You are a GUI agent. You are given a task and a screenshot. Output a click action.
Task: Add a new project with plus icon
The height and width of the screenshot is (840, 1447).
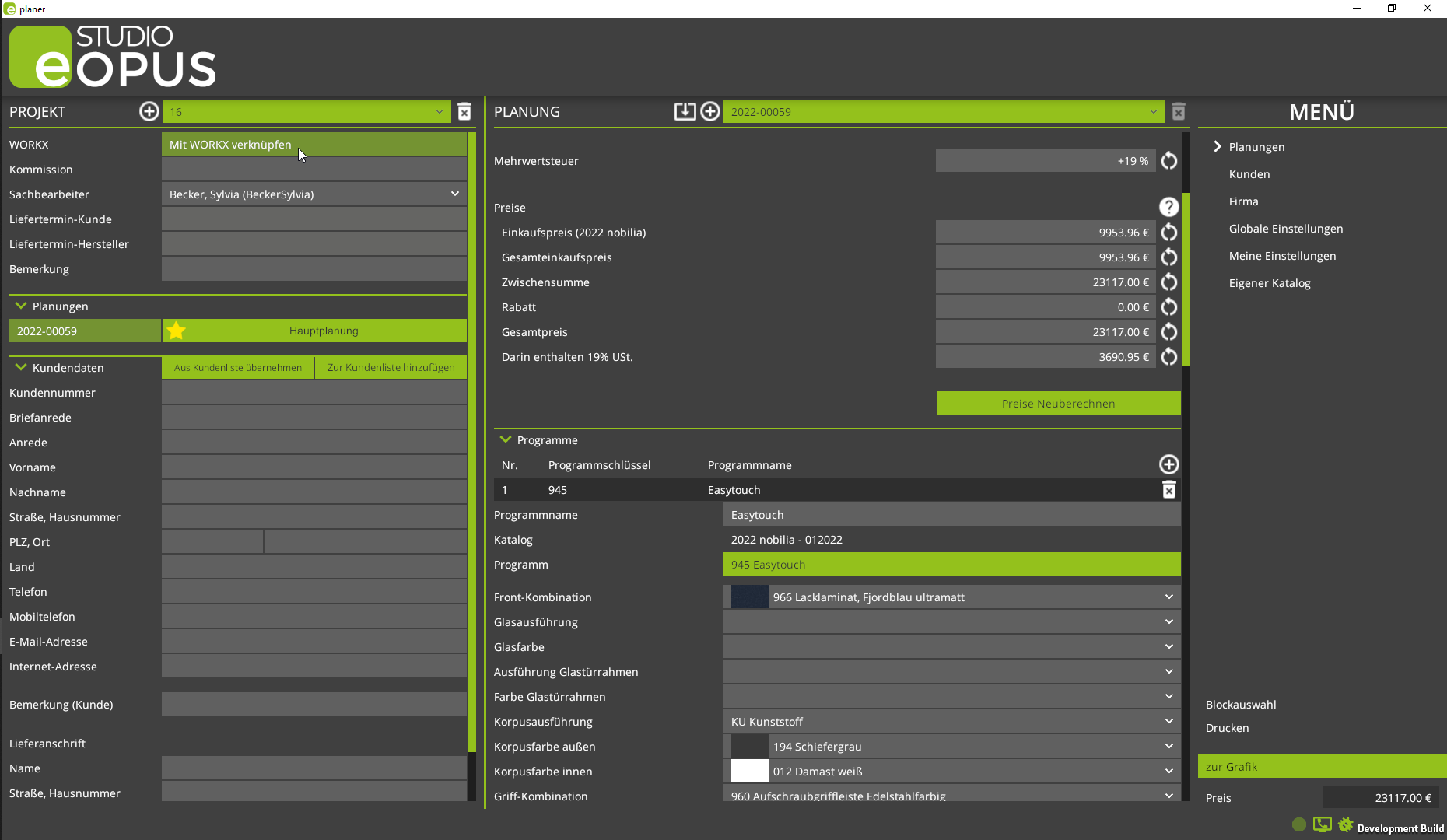pos(149,111)
